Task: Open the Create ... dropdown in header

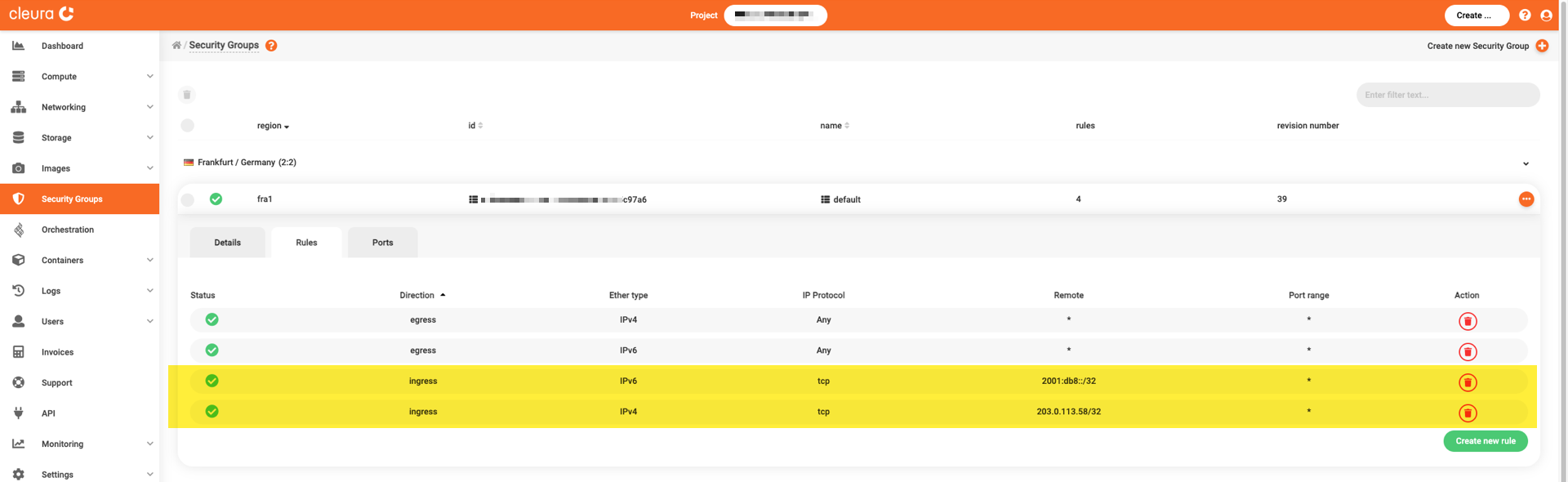Action: (x=1476, y=16)
